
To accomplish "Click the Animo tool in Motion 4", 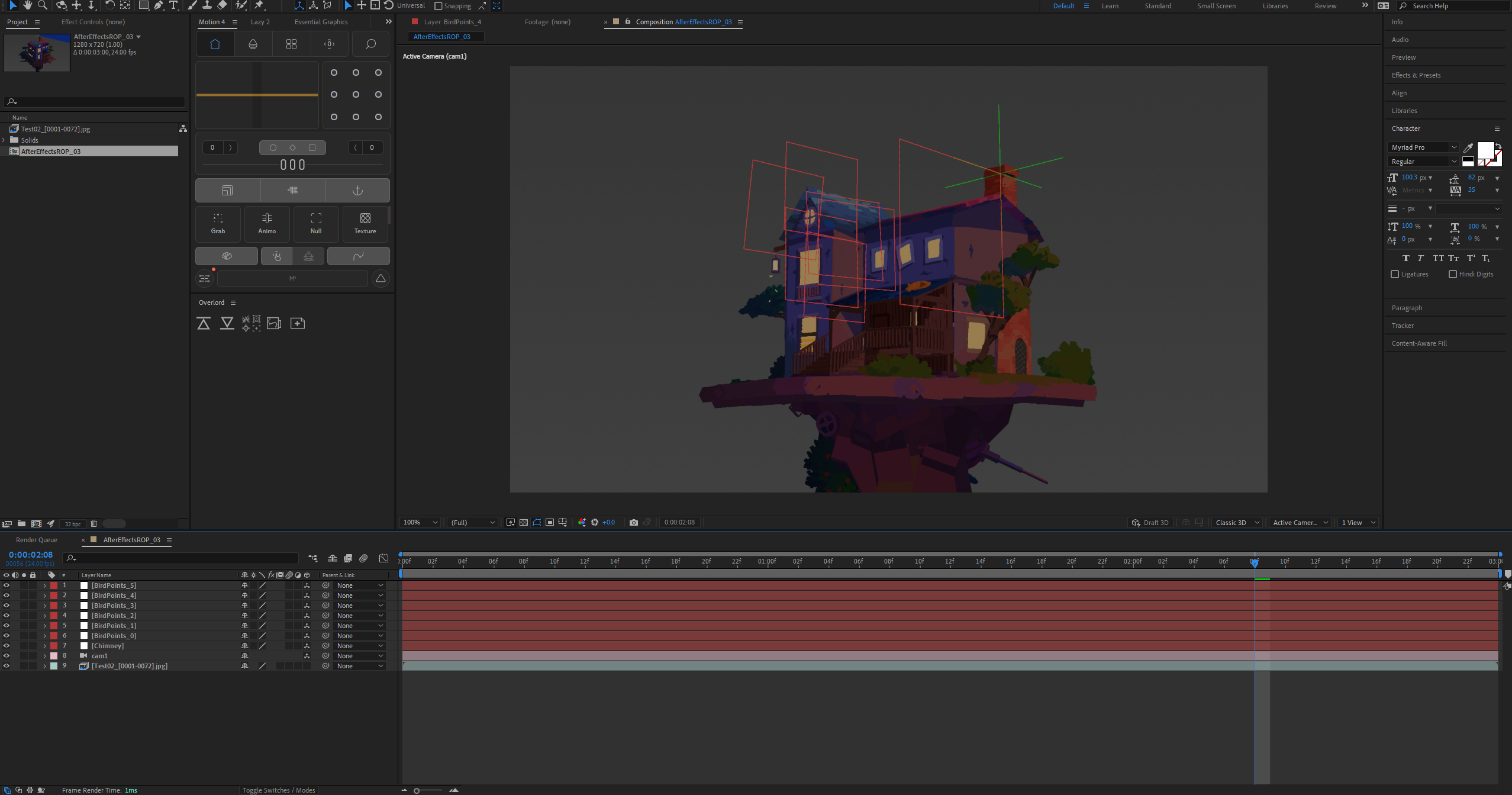I will (x=267, y=224).
